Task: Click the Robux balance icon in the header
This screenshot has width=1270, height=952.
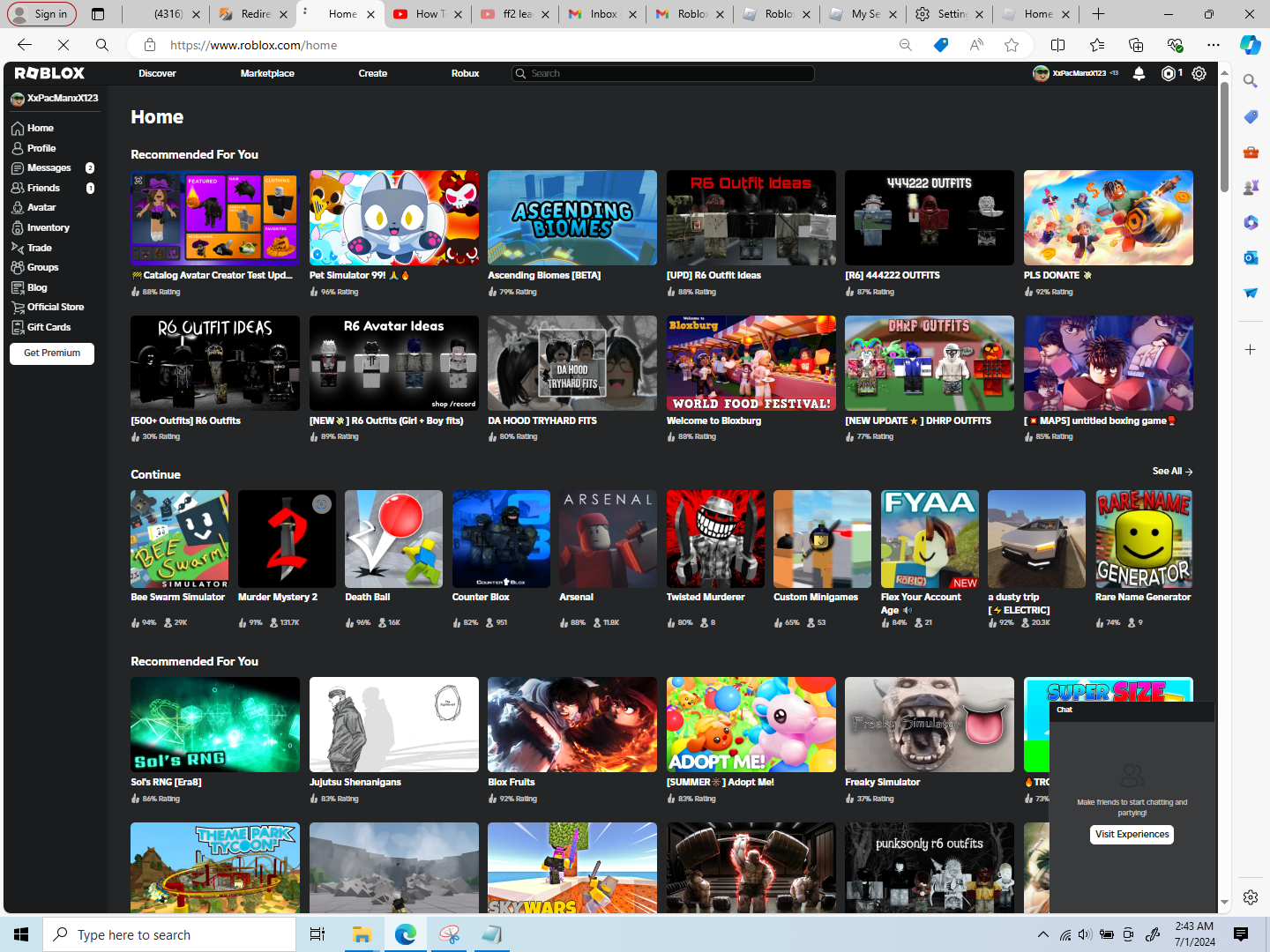Action: 1169,73
